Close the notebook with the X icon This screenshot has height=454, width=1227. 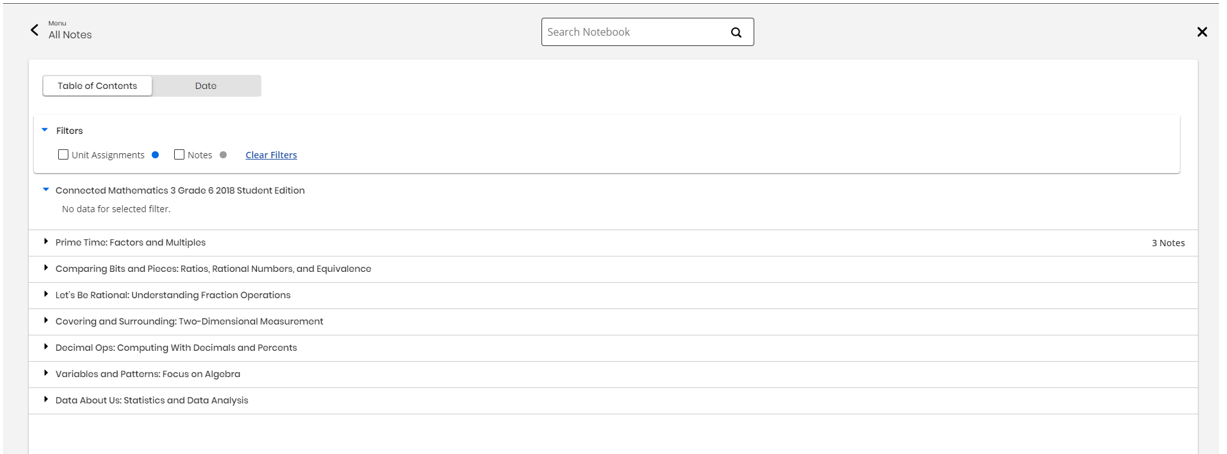coord(1202,32)
